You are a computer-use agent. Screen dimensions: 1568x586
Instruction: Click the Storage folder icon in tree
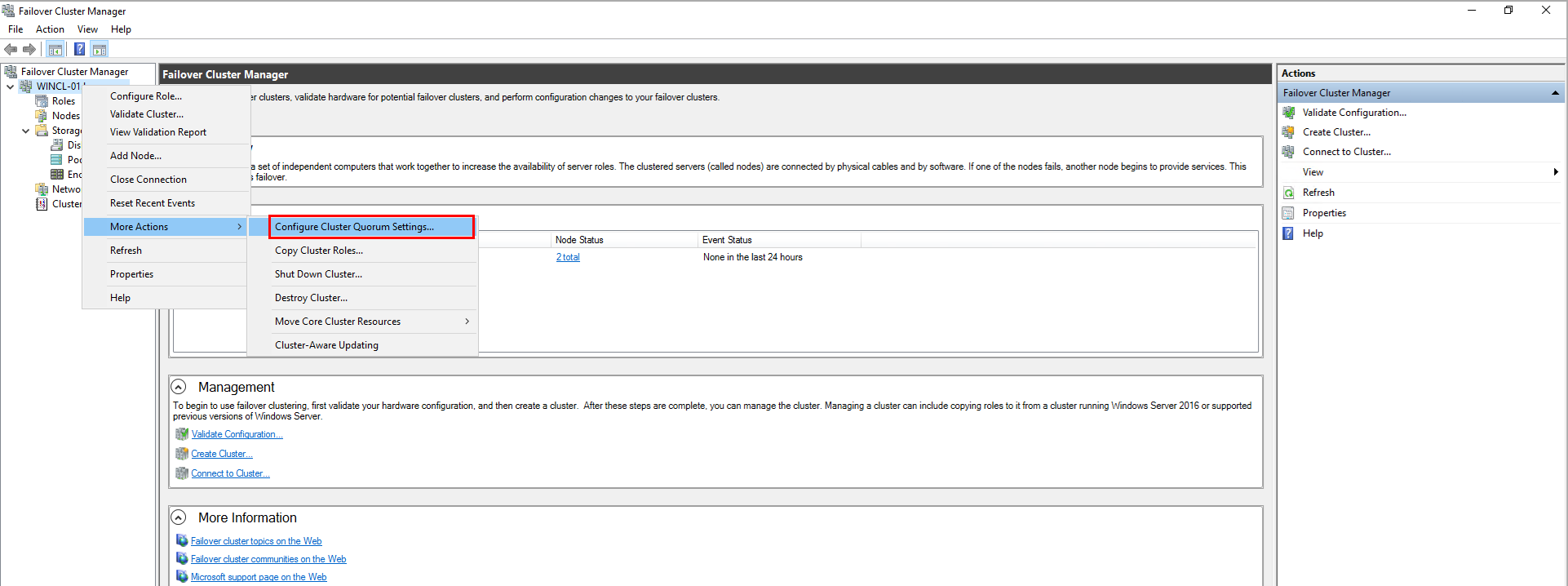pos(42,131)
